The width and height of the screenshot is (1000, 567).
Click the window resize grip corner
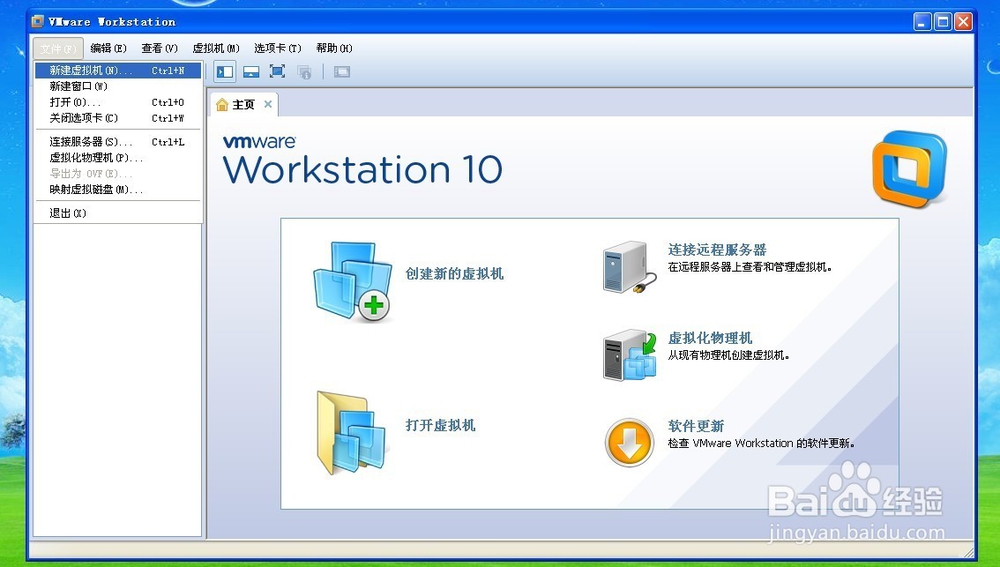click(x=968, y=552)
